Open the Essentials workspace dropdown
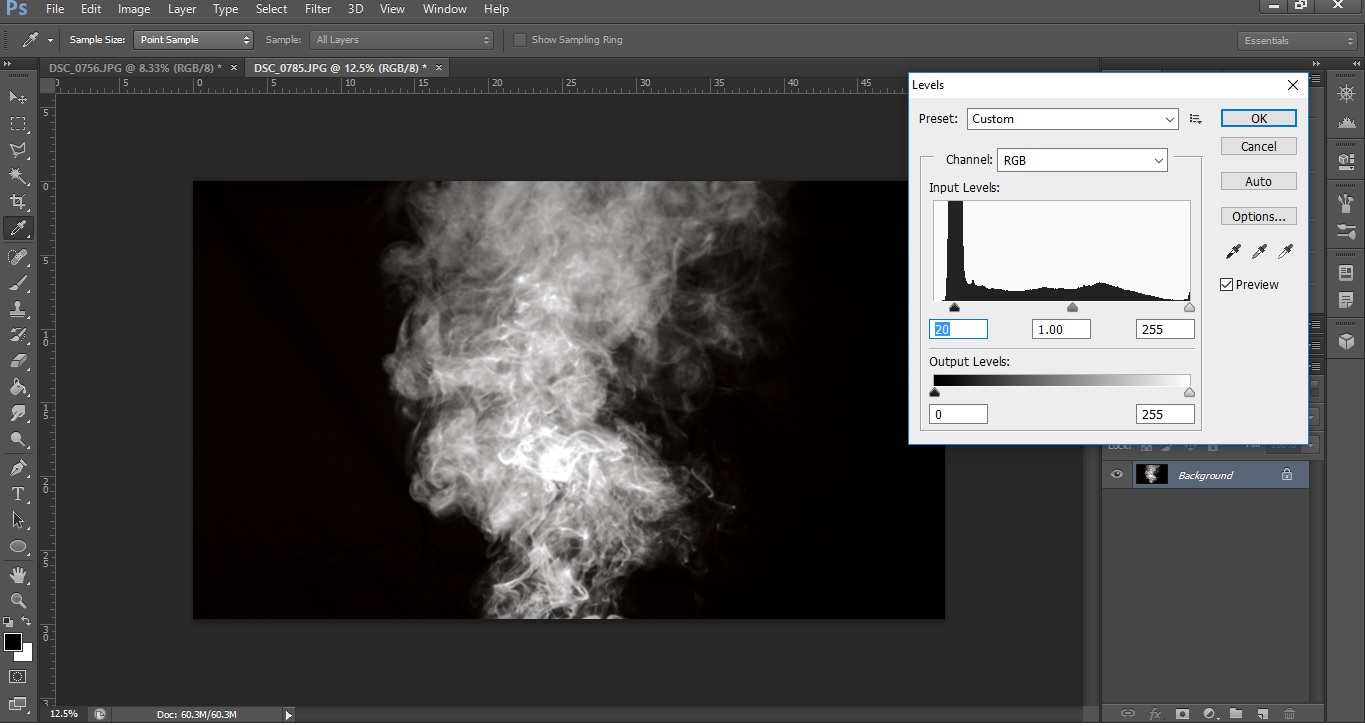Viewport: 1365px width, 726px height. tap(1296, 41)
